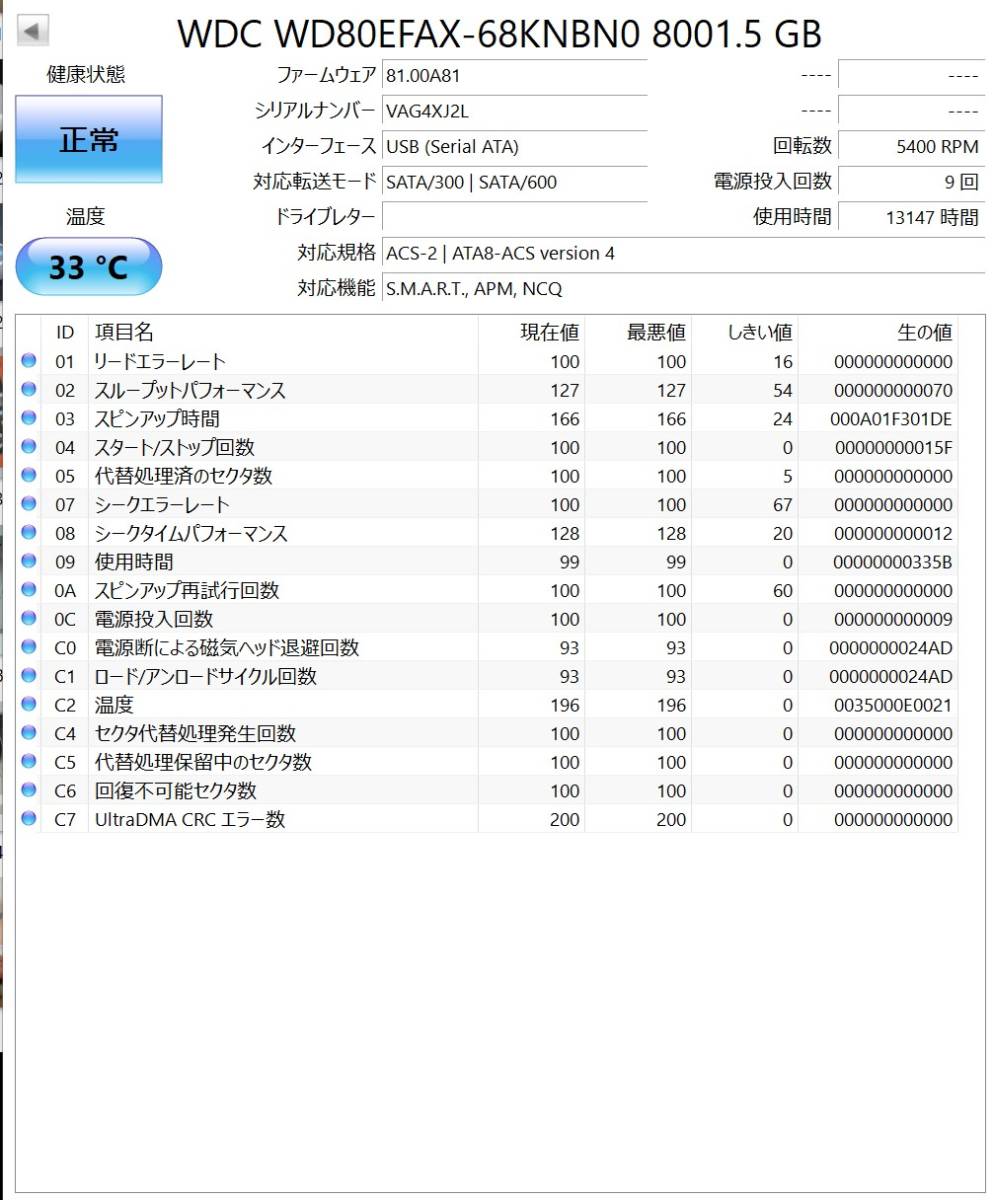Select transfer mode field SATA/300 | SATA/600
Image resolution: width=994 pixels, height=1200 pixels.
click(x=514, y=182)
